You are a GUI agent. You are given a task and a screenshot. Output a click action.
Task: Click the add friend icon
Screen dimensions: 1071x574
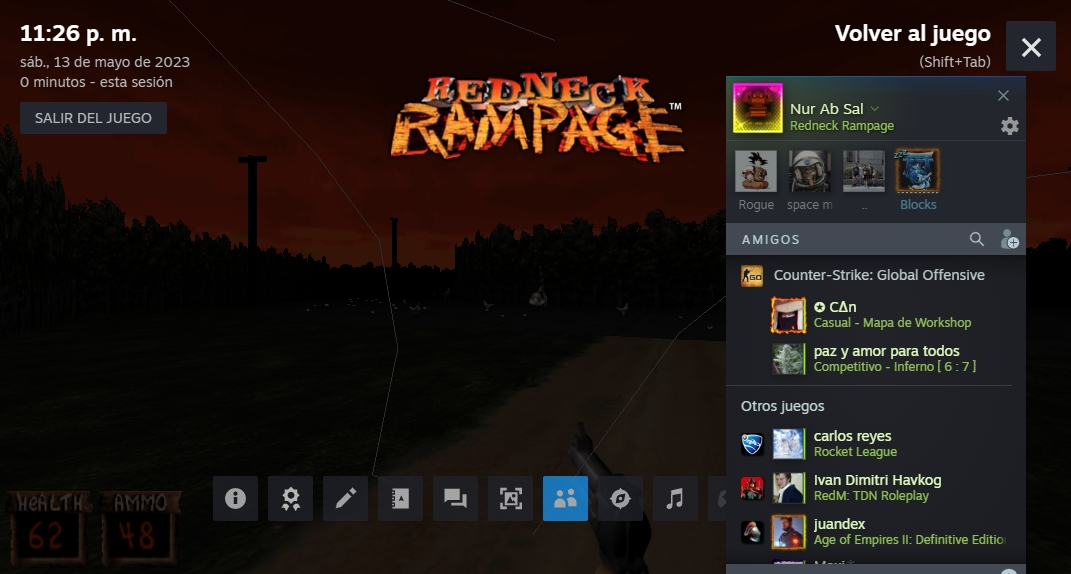[x=1010, y=239]
